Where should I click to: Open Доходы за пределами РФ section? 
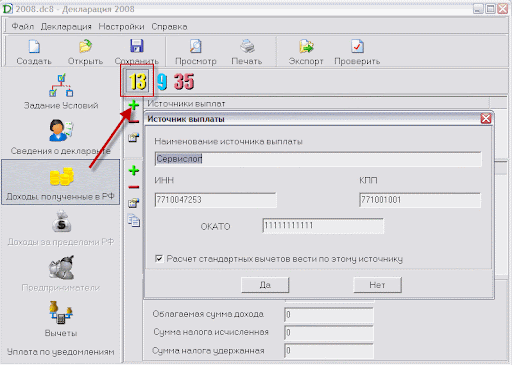pyautogui.click(x=61, y=228)
